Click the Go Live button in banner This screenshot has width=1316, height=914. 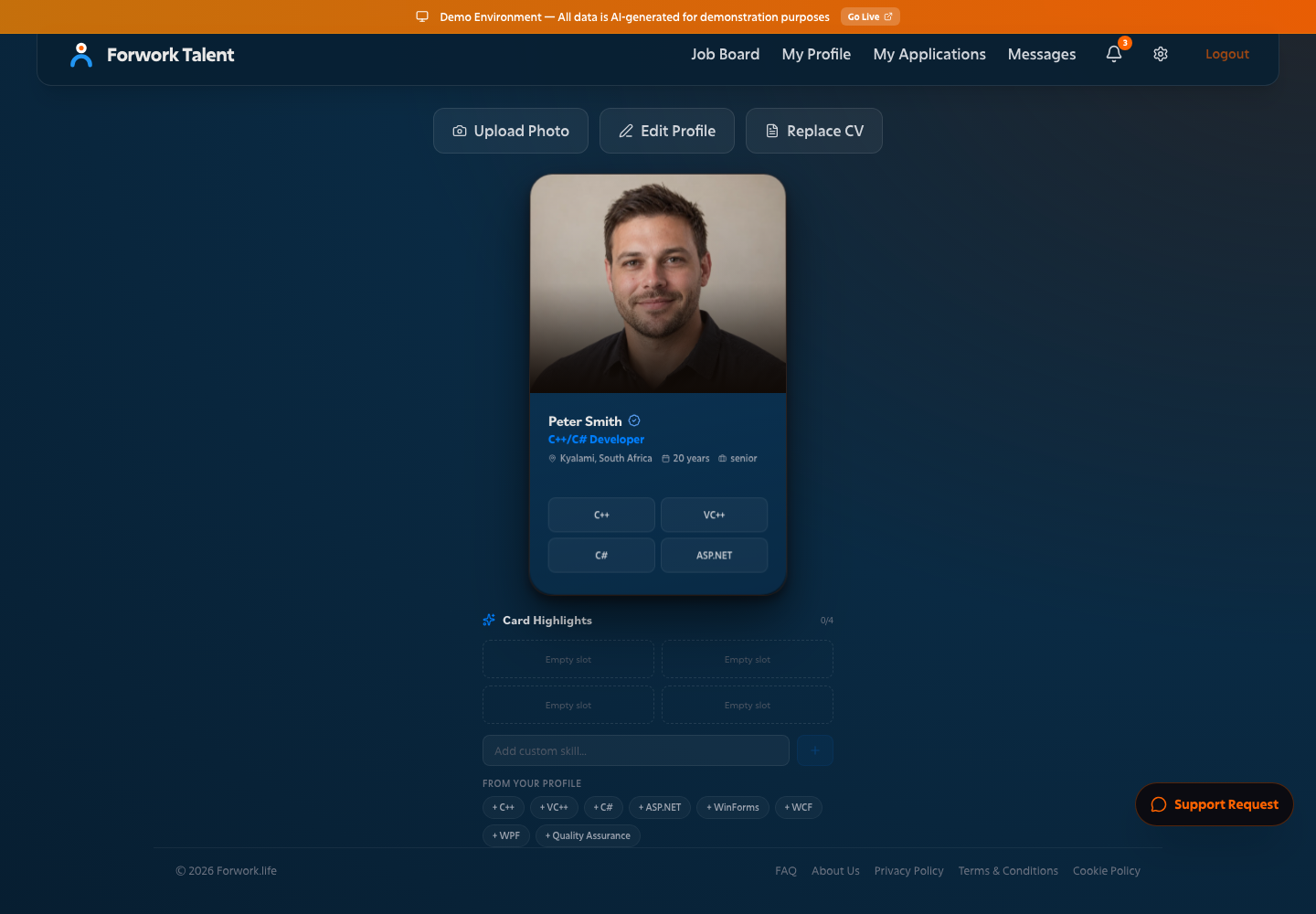click(870, 16)
